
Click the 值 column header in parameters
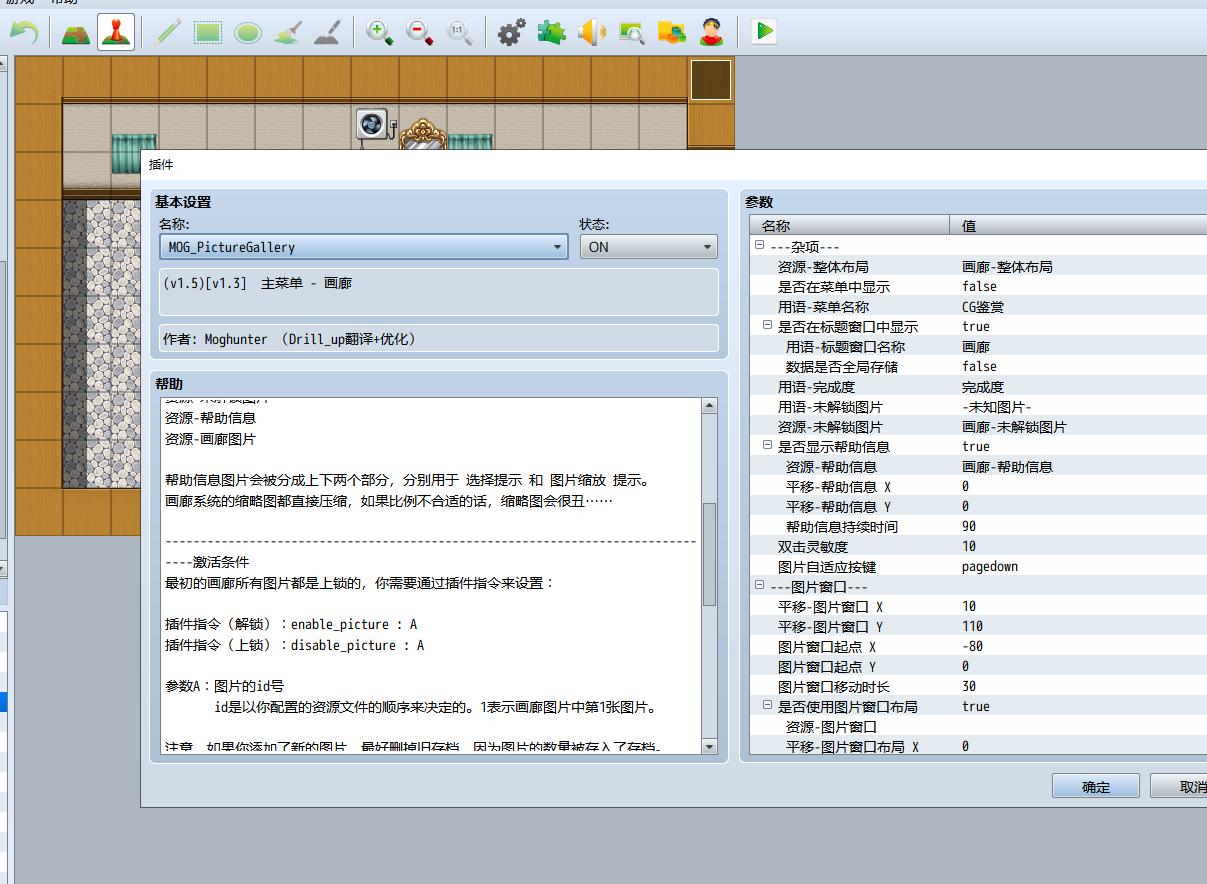[x=1078, y=226]
